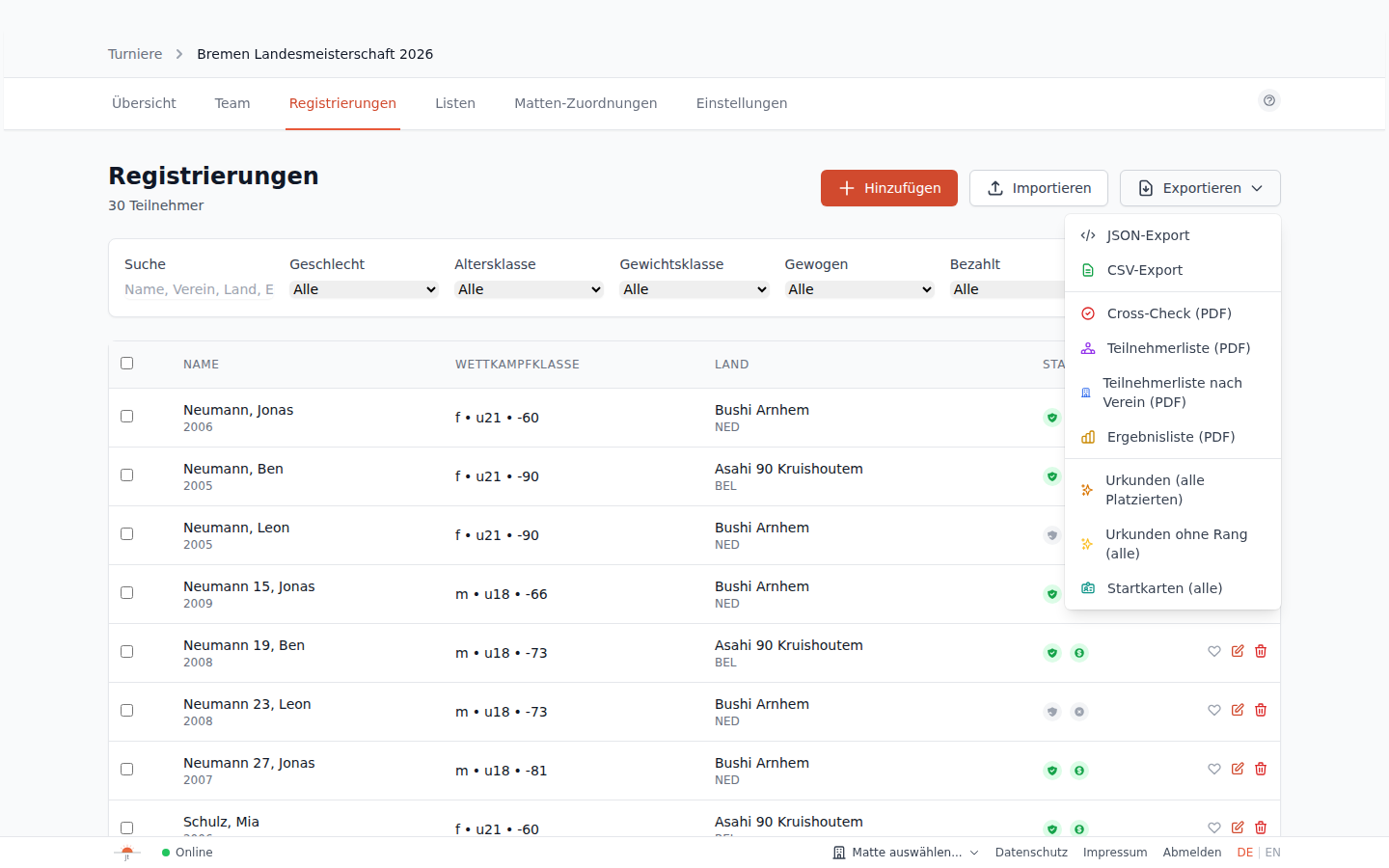This screenshot has width=1389, height=868.
Task: Delete the Neumann 23, Leon registration
Action: pos(1261,710)
